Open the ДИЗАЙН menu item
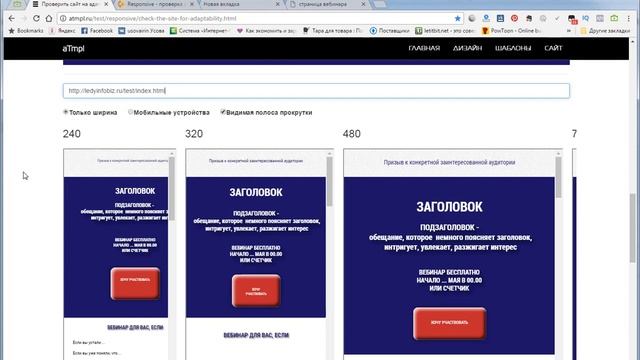The width and height of the screenshot is (640, 360). (x=467, y=48)
